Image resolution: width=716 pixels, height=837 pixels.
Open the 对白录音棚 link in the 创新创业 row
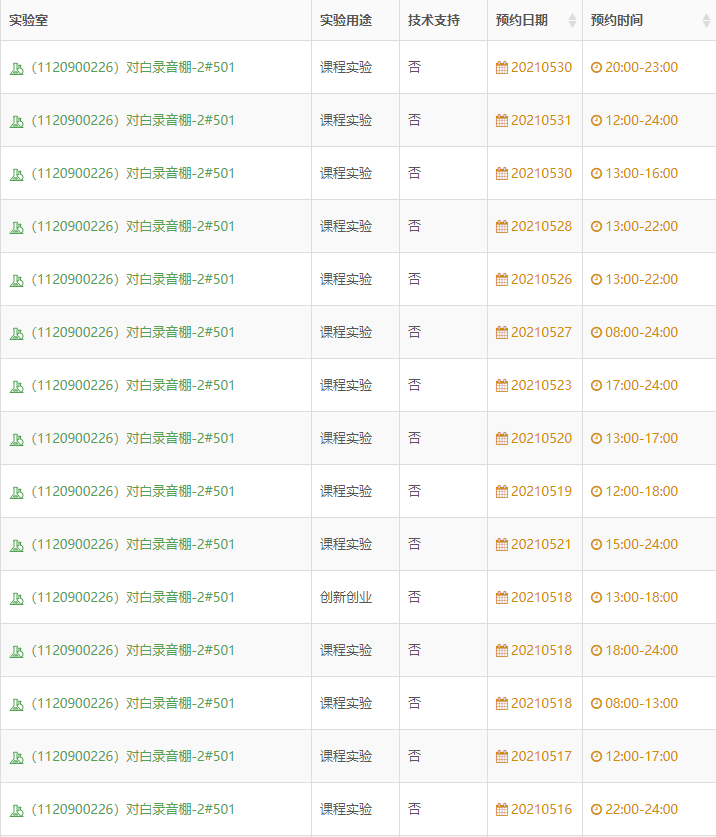[x=133, y=597]
